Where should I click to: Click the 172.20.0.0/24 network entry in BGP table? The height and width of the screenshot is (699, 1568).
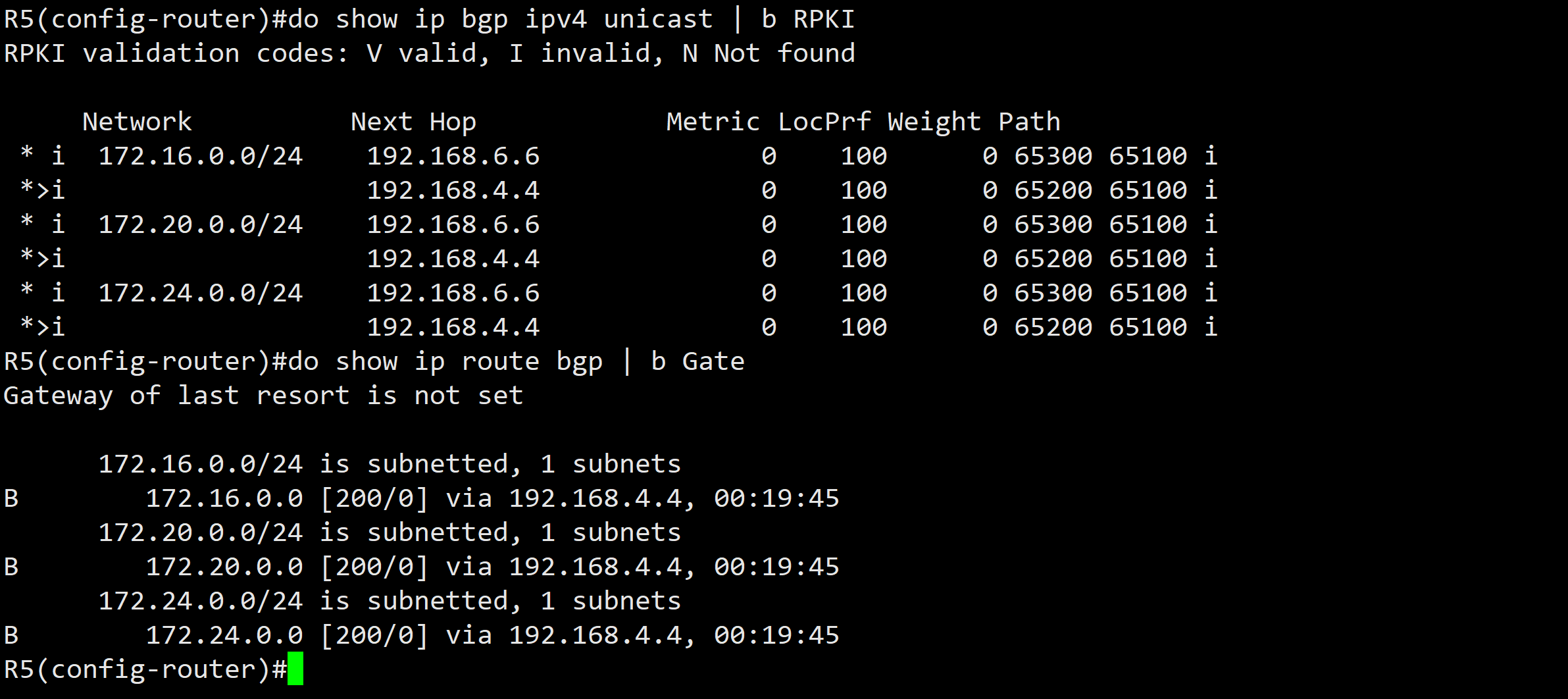tap(201, 225)
